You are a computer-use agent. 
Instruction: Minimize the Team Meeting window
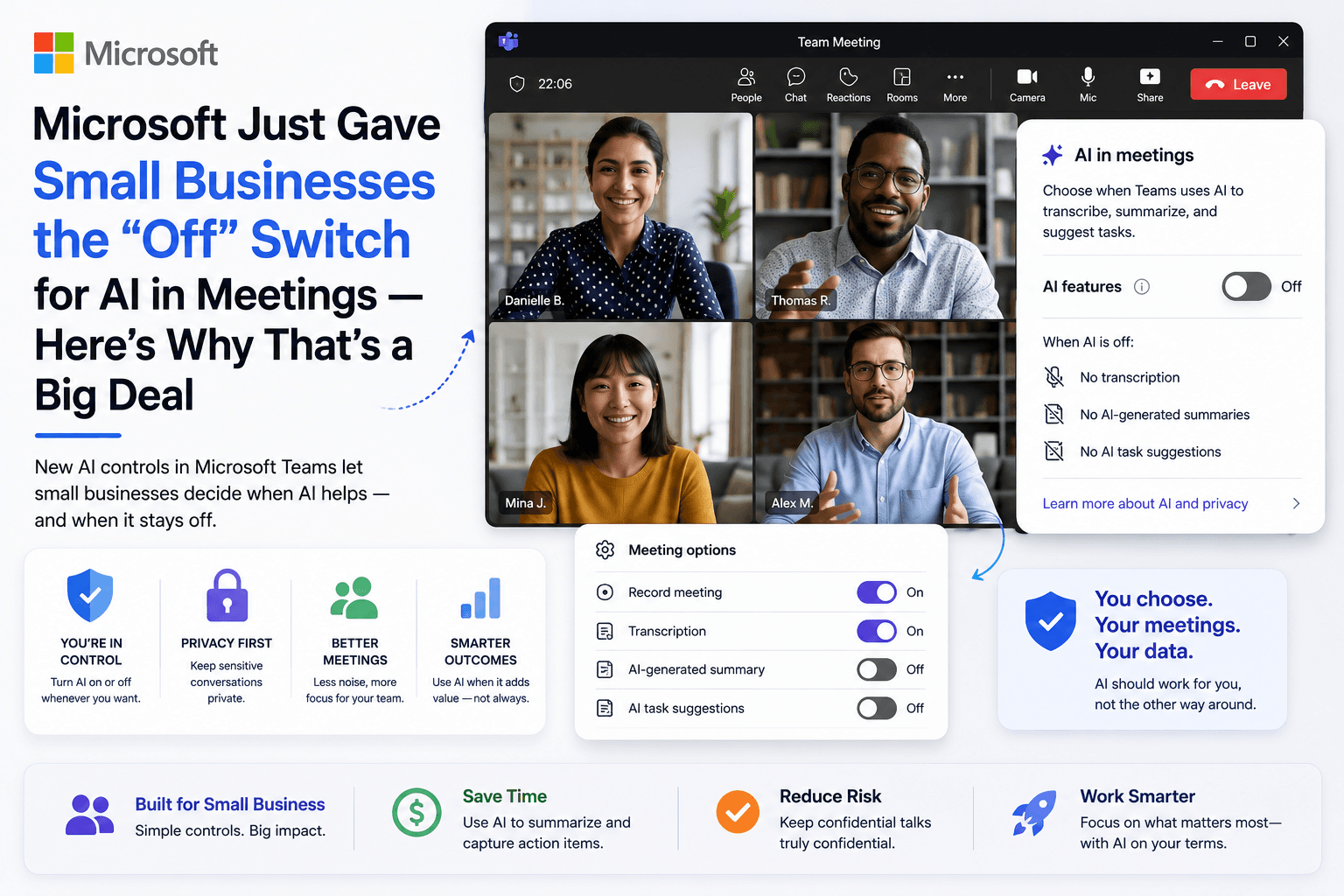coord(1217,41)
